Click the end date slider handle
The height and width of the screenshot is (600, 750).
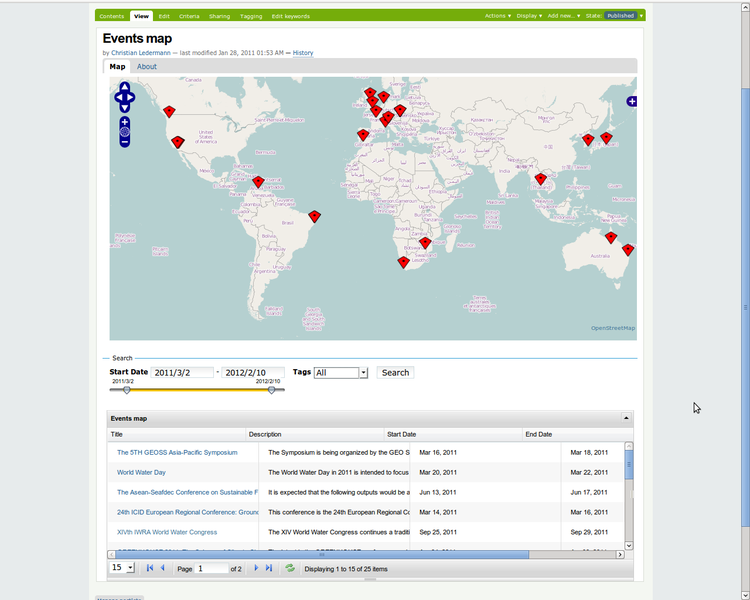coord(271,390)
